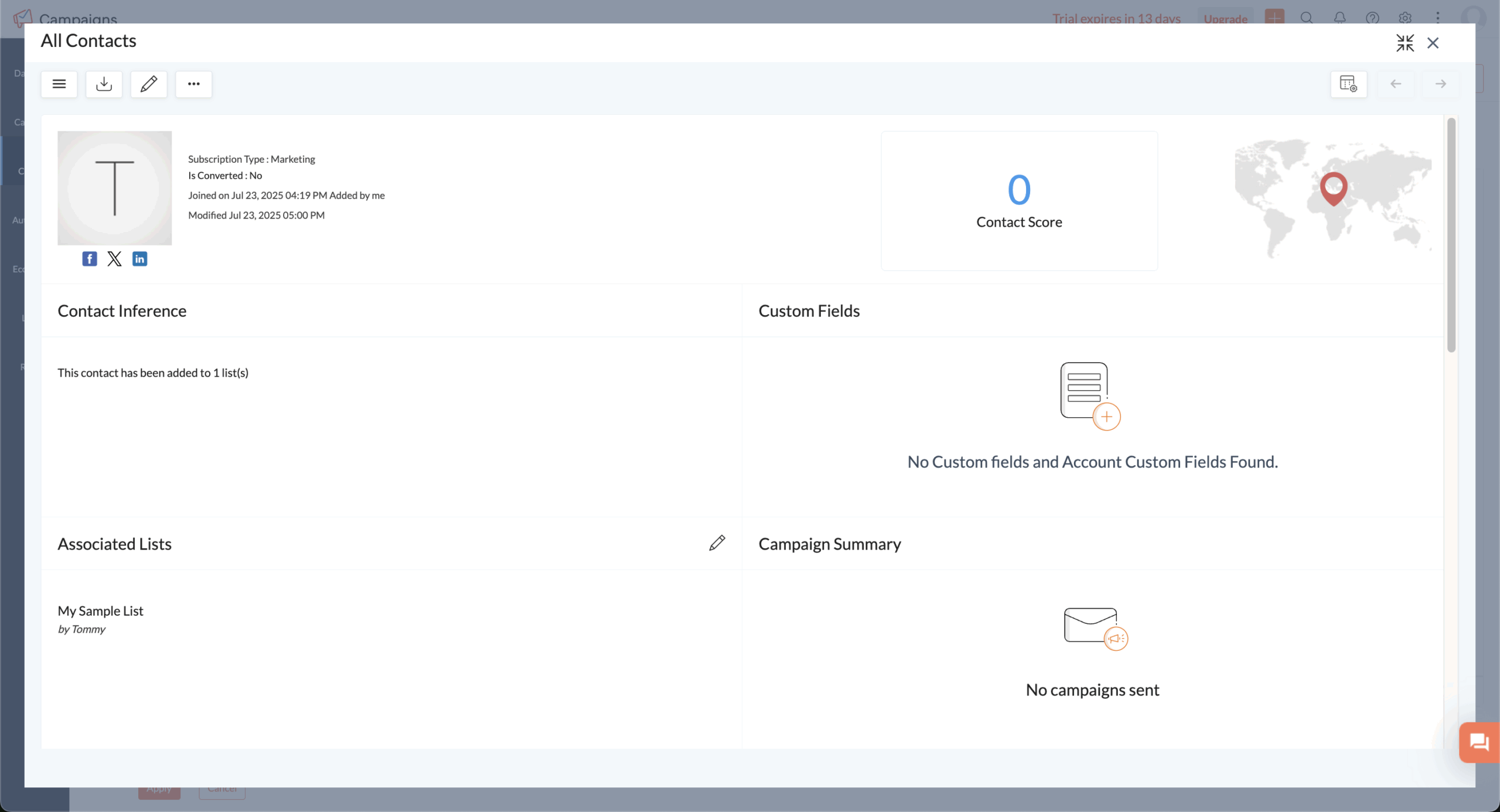Open contact's X (Twitter) profile icon
Screen dimensions: 1500x812
(x=115, y=259)
